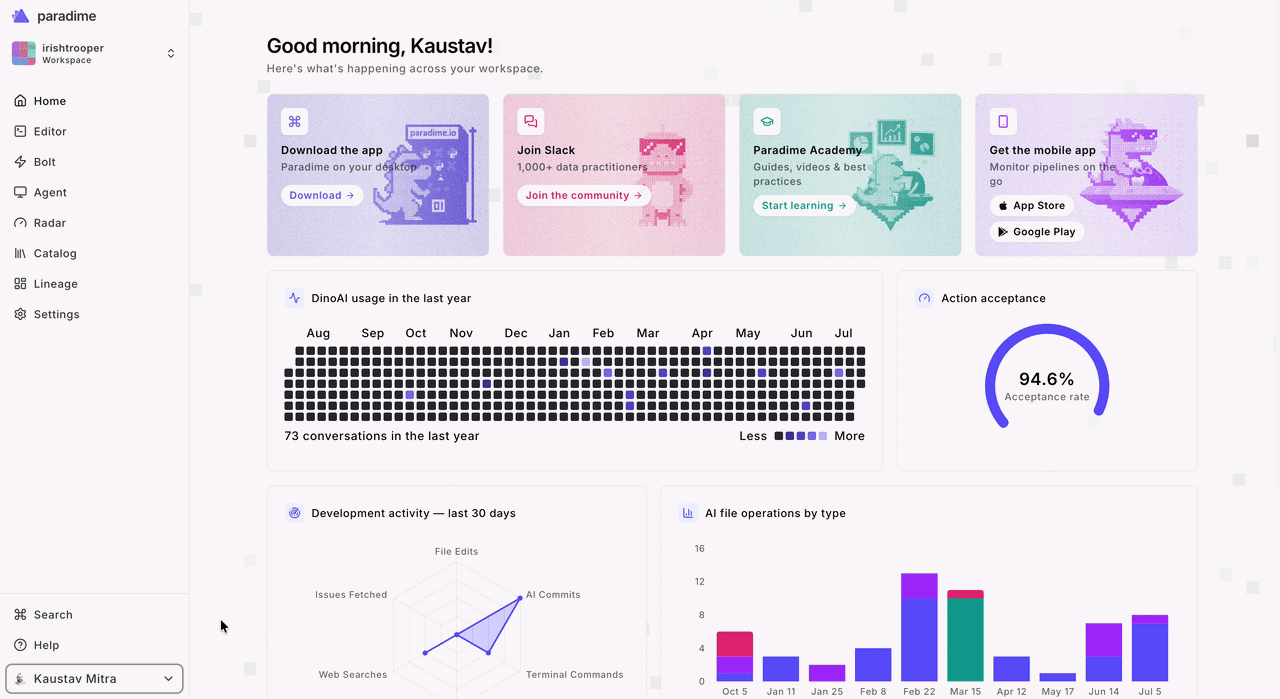The width and height of the screenshot is (1280, 699).
Task: Click chat icon on Join Slack card
Action: pyautogui.click(x=530, y=122)
